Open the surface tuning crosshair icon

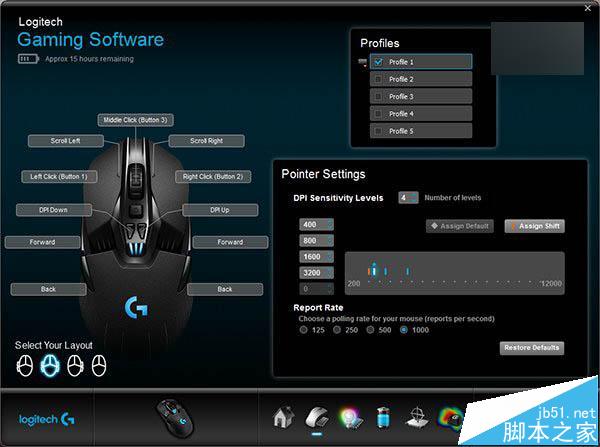coord(417,418)
